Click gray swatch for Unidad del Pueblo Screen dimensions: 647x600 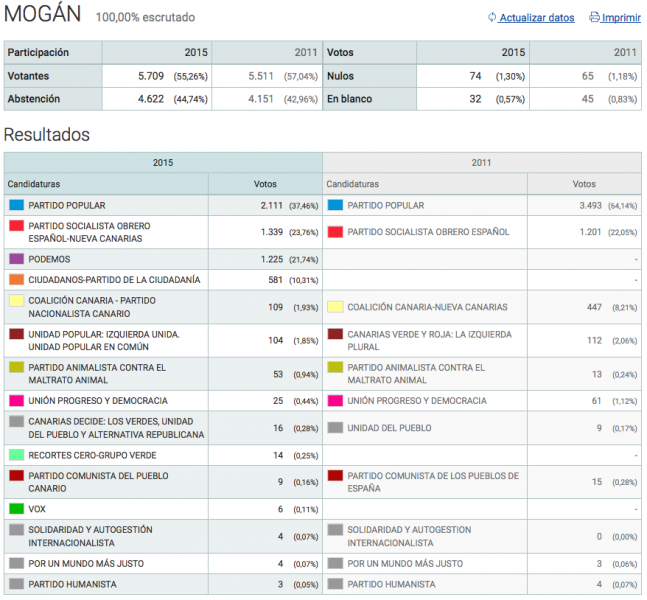(335, 428)
